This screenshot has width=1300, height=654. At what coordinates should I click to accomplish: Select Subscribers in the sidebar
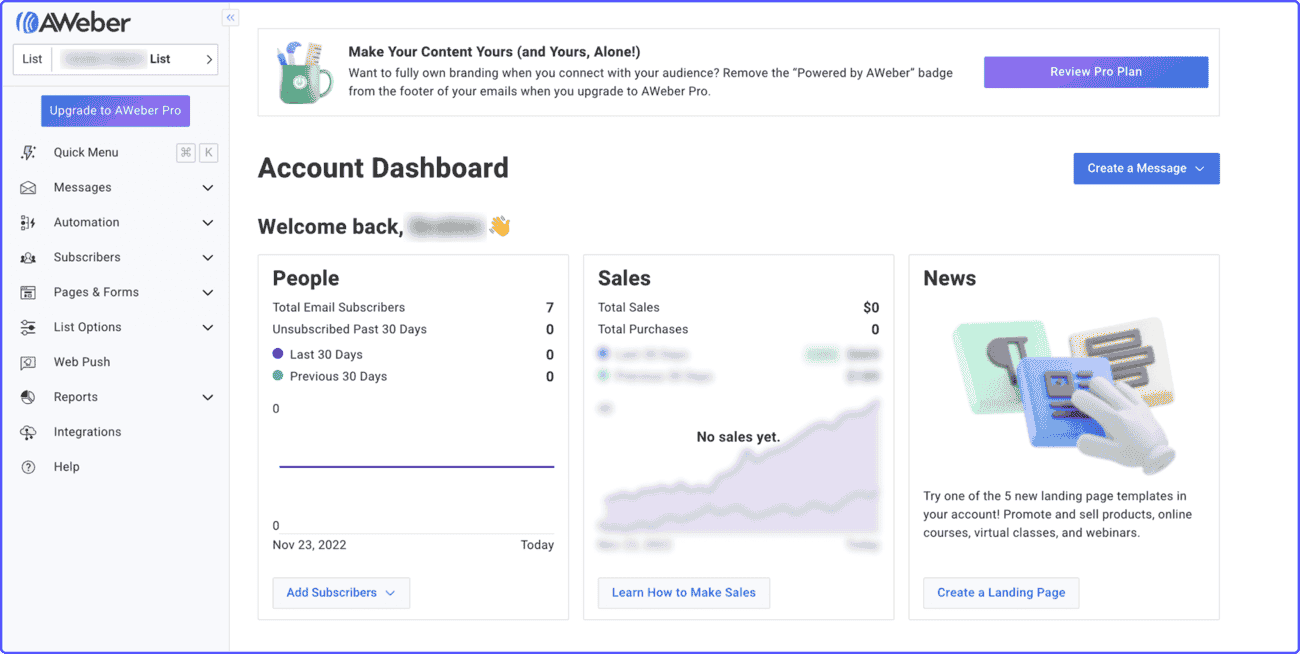point(87,258)
